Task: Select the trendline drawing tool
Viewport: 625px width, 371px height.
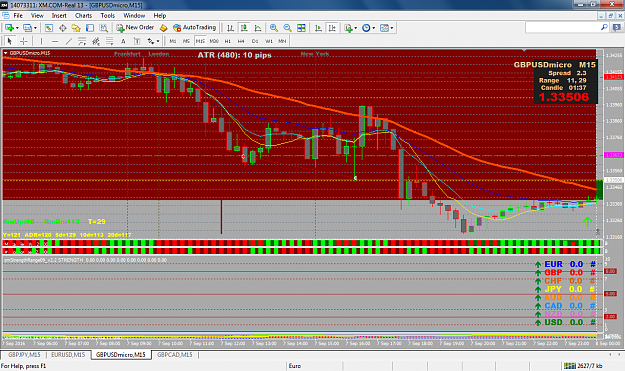Action: pyautogui.click(x=69, y=41)
